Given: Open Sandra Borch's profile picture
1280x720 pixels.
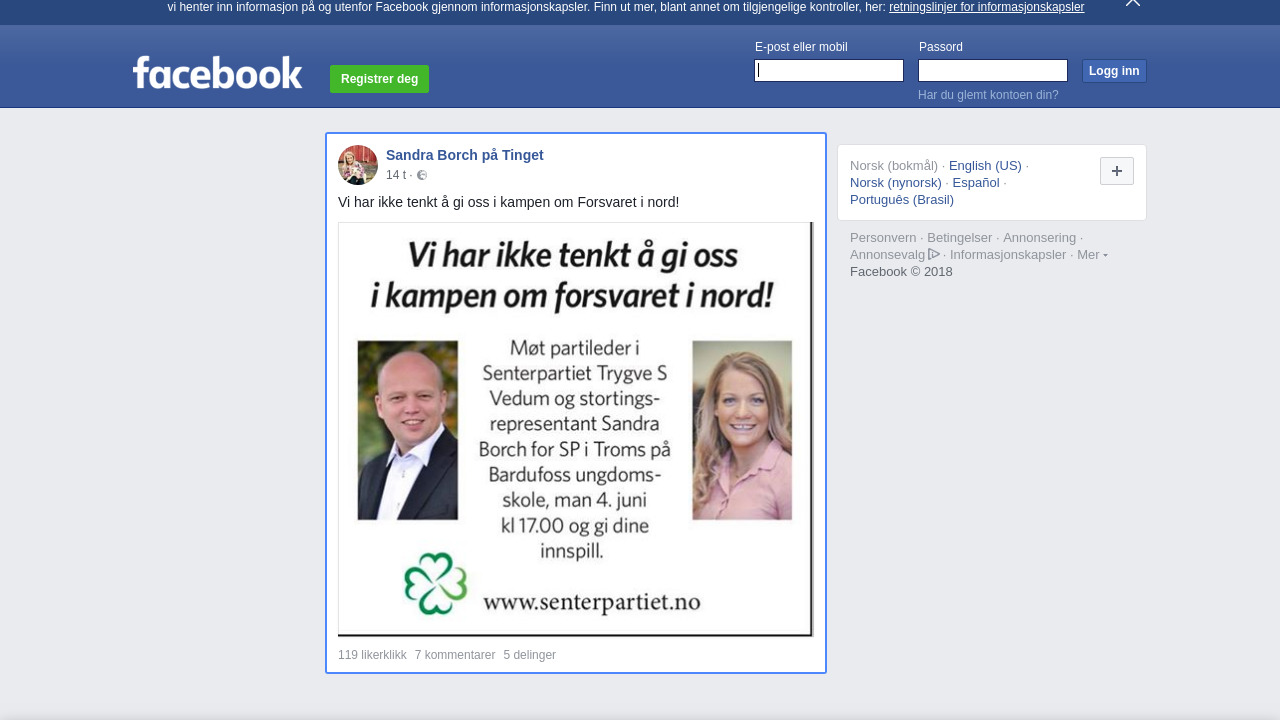Looking at the screenshot, I should point(358,165).
